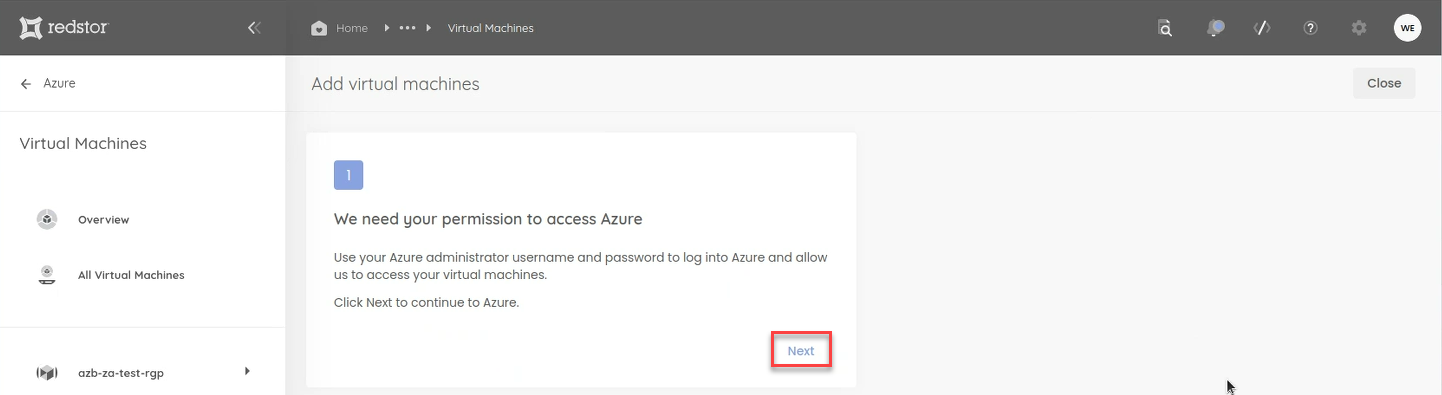The width and height of the screenshot is (1442, 395).
Task: Go back to Azure via arrow
Action: coord(26,83)
